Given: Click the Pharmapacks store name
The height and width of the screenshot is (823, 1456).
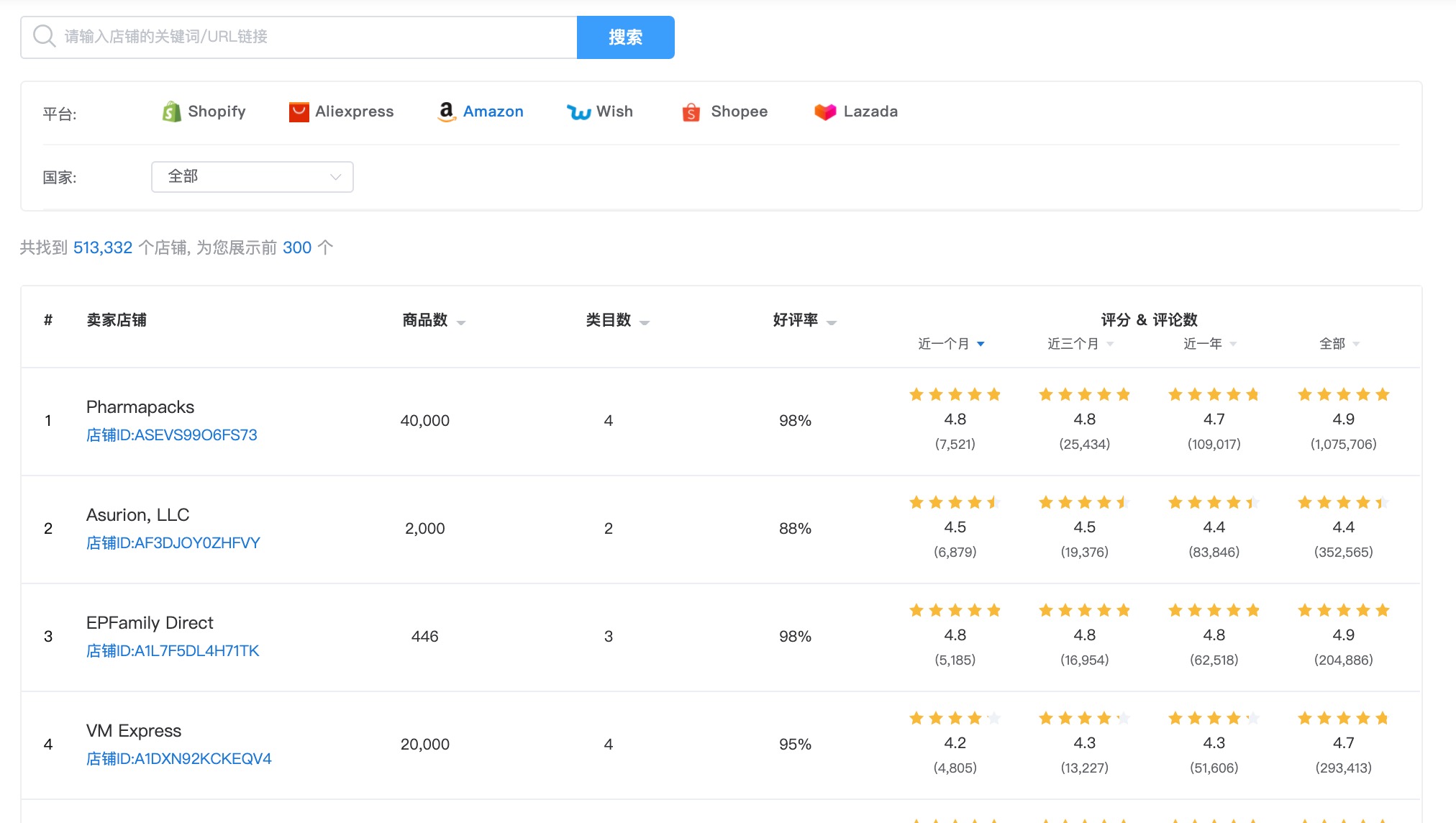Looking at the screenshot, I should (140, 407).
